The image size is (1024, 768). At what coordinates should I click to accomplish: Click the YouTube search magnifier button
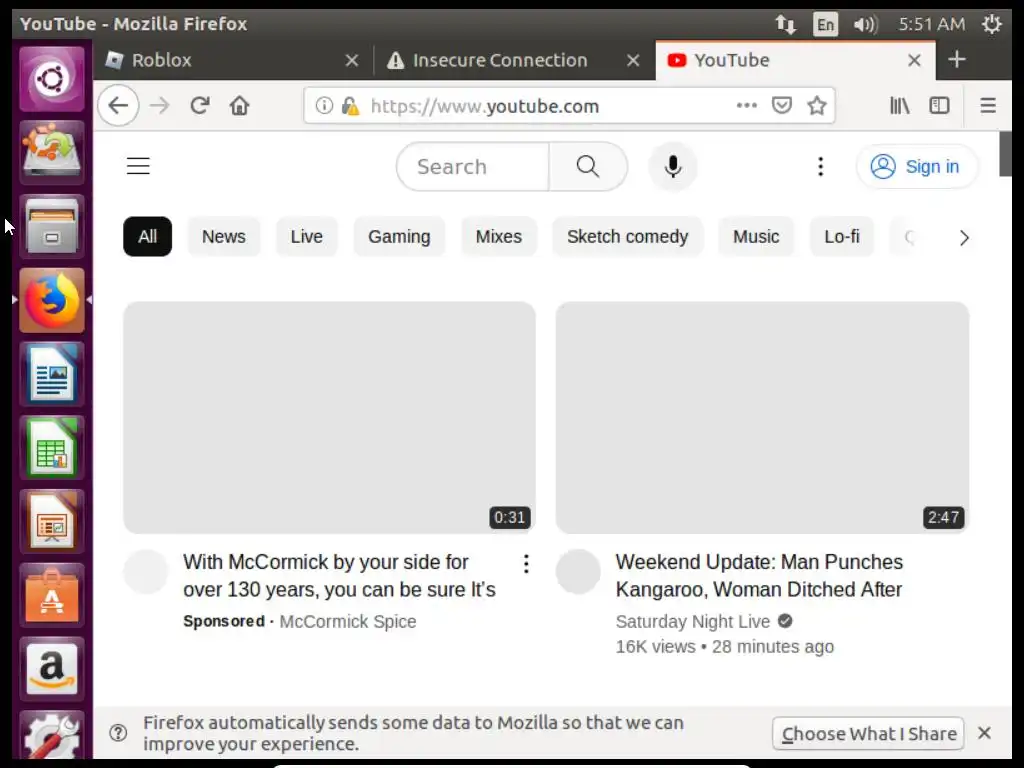point(588,167)
